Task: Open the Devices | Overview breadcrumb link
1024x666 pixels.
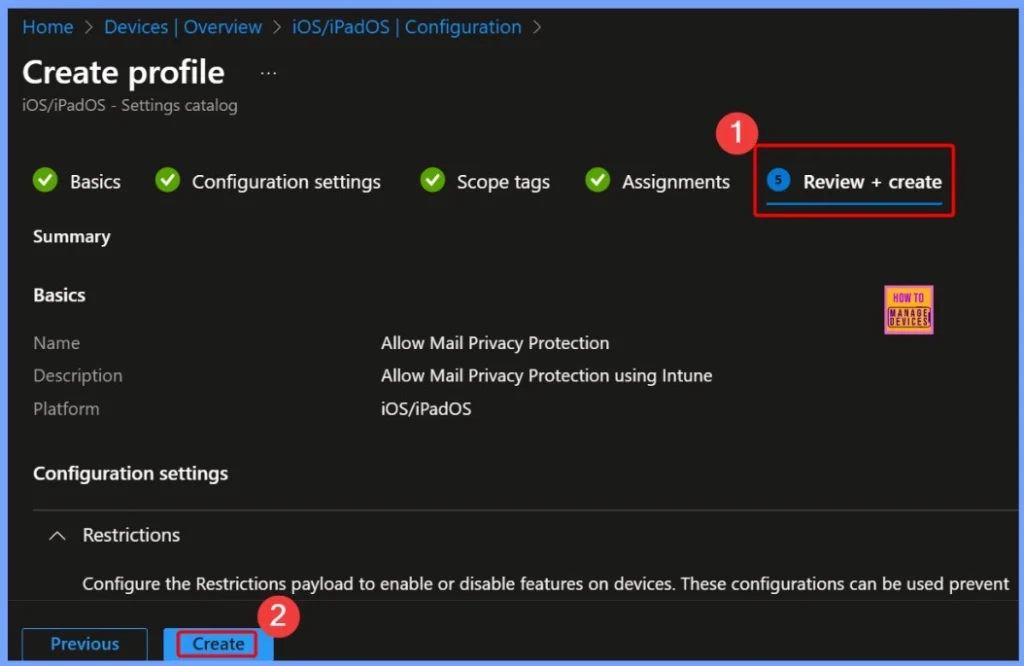Action: (183, 27)
